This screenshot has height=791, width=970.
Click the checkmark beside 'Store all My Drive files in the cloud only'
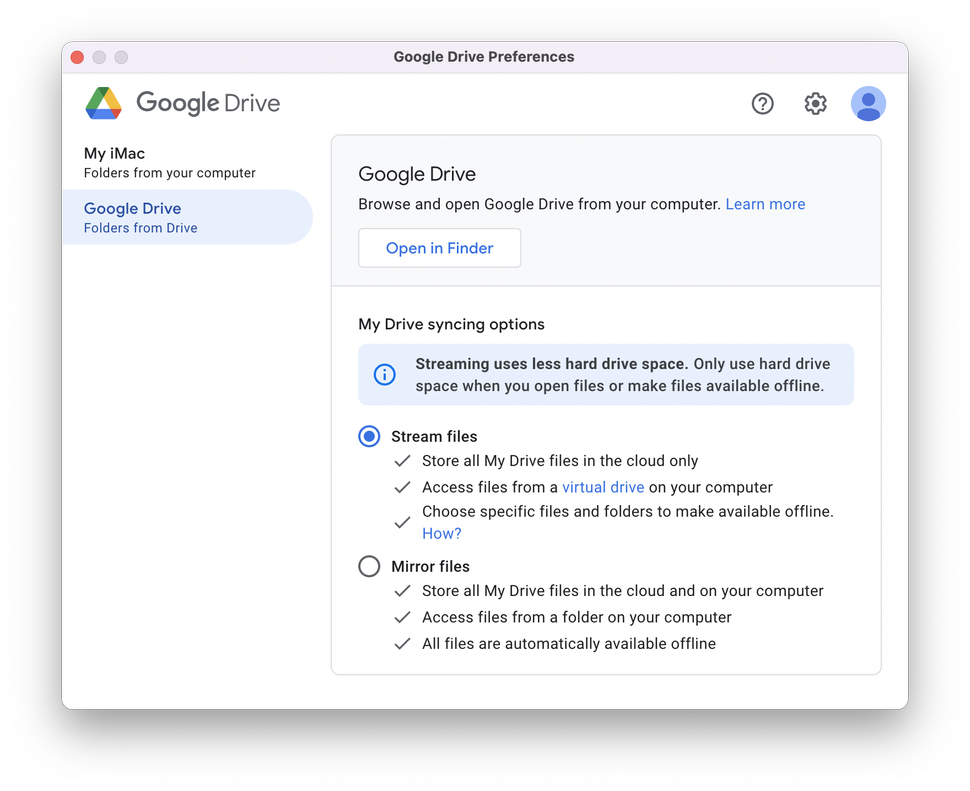click(402, 461)
